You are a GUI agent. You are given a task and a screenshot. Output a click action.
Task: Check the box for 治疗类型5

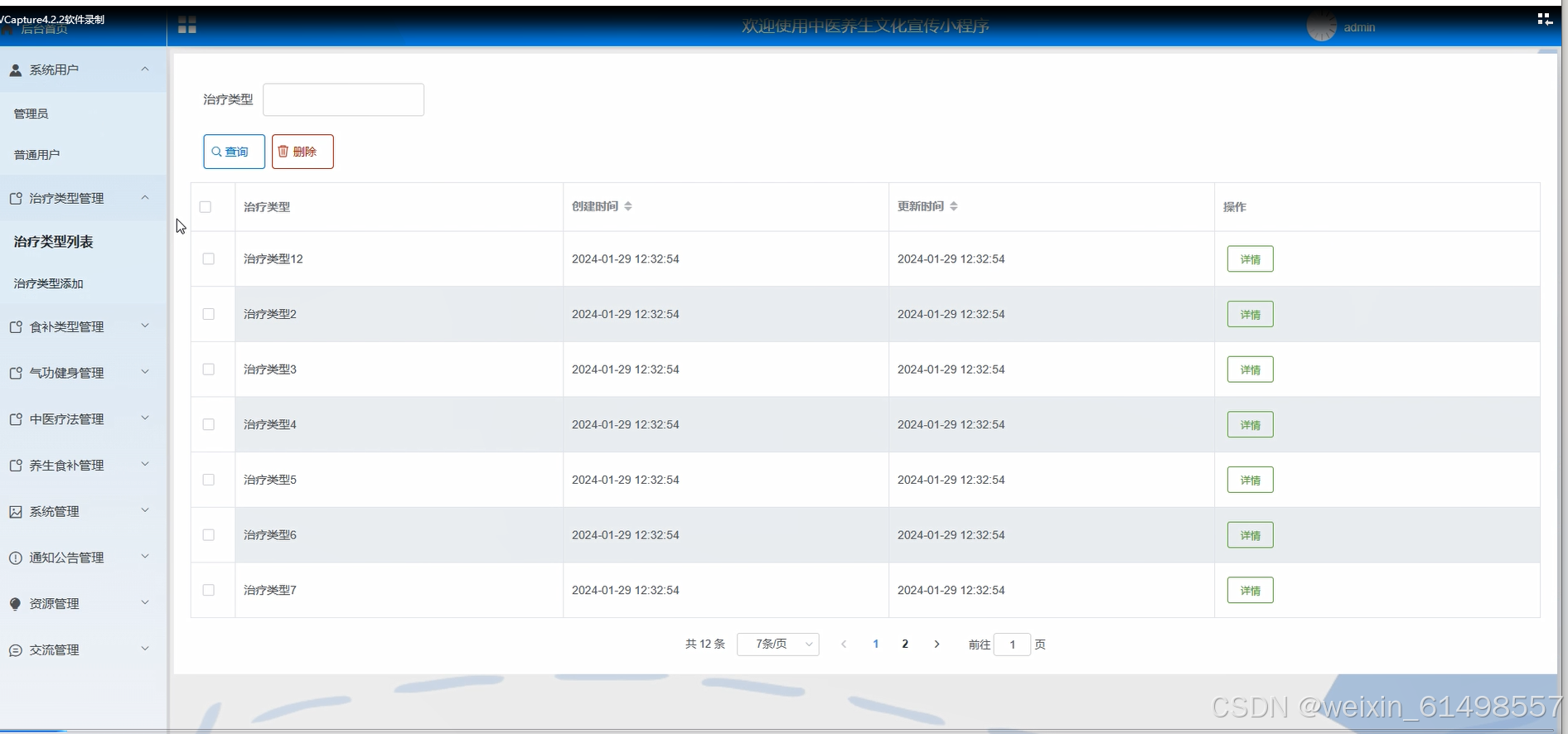click(209, 480)
